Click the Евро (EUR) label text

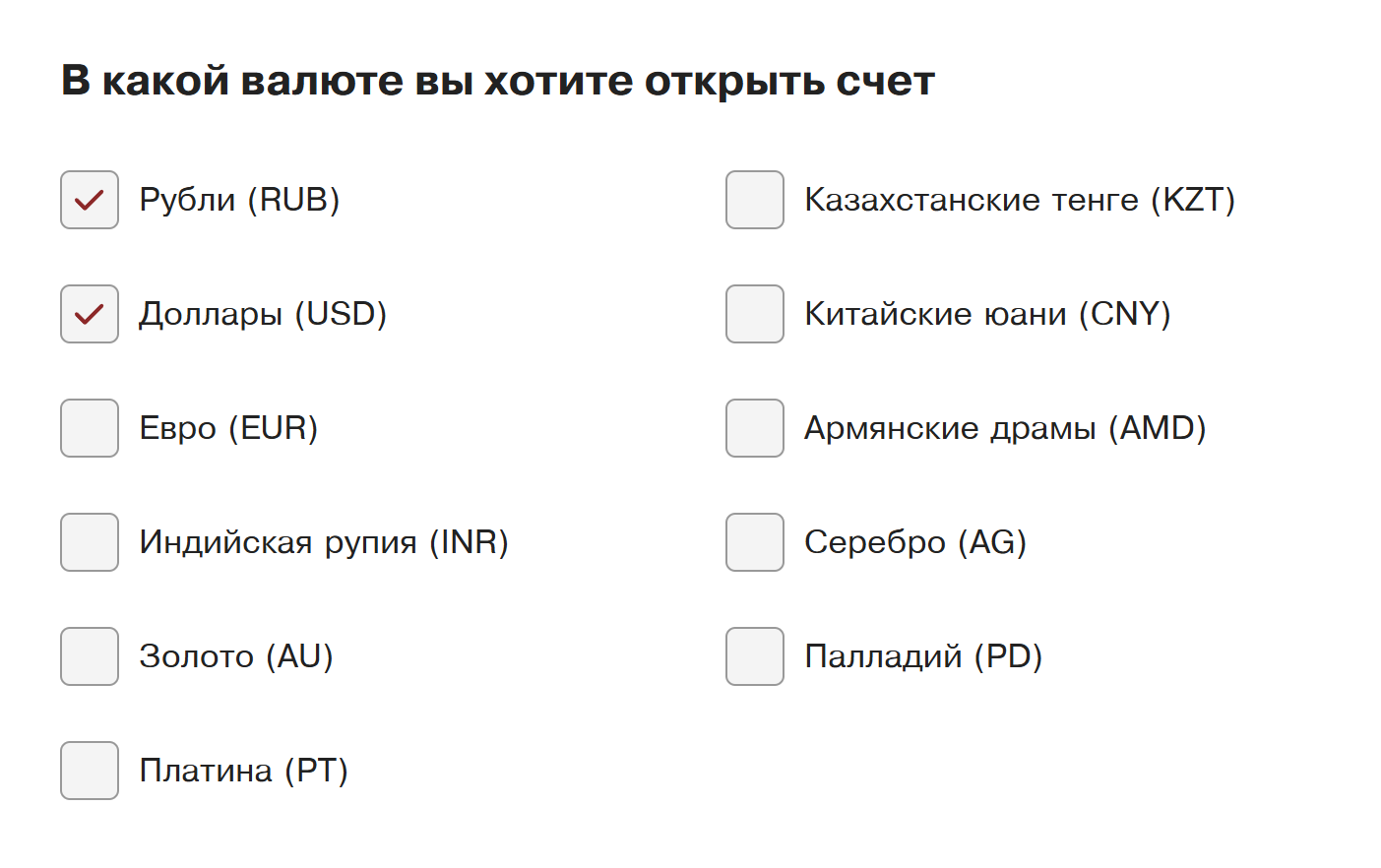coord(228,428)
